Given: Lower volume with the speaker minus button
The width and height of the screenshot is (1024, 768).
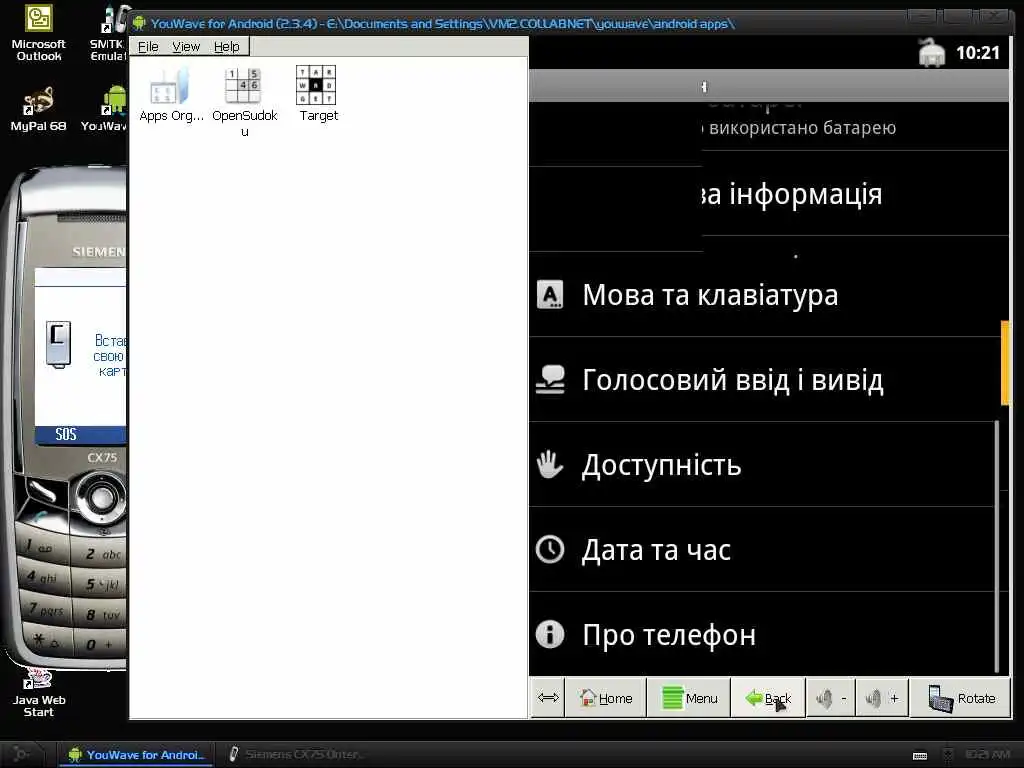Looking at the screenshot, I should [x=831, y=698].
